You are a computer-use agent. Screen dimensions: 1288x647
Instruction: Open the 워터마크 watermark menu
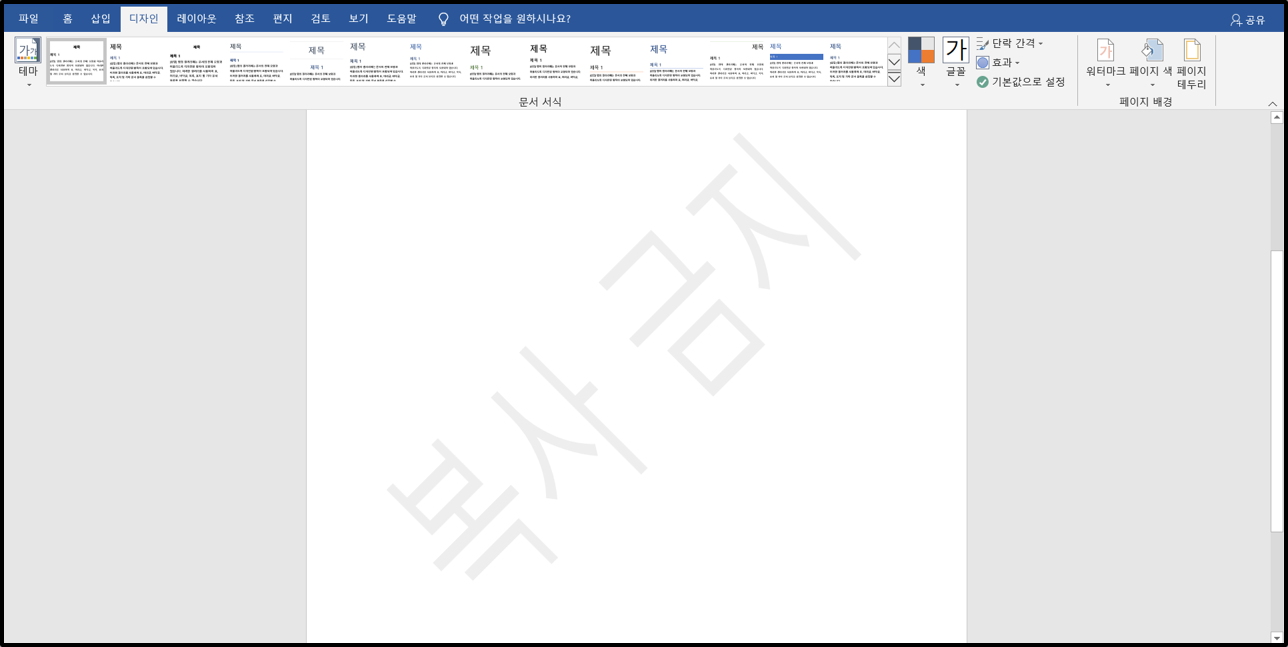point(1106,63)
